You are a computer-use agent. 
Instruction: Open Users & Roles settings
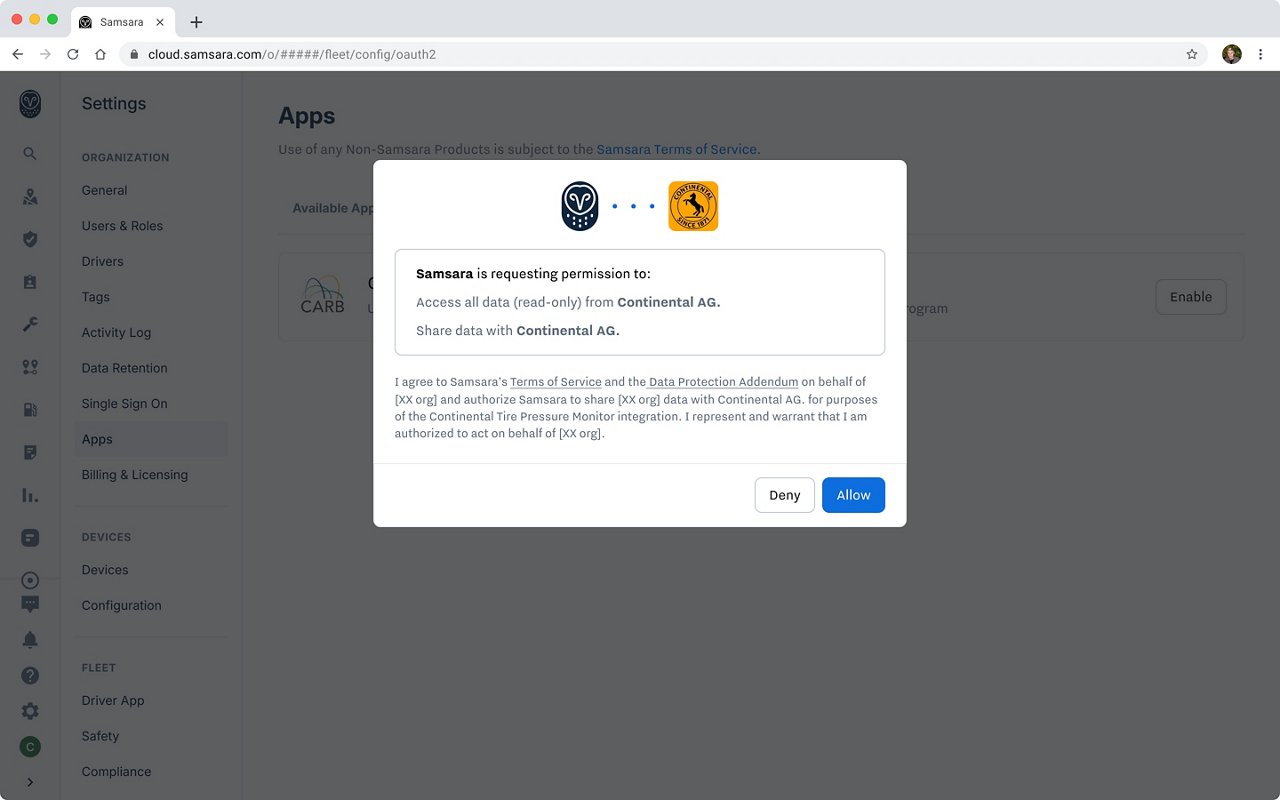click(x=122, y=226)
